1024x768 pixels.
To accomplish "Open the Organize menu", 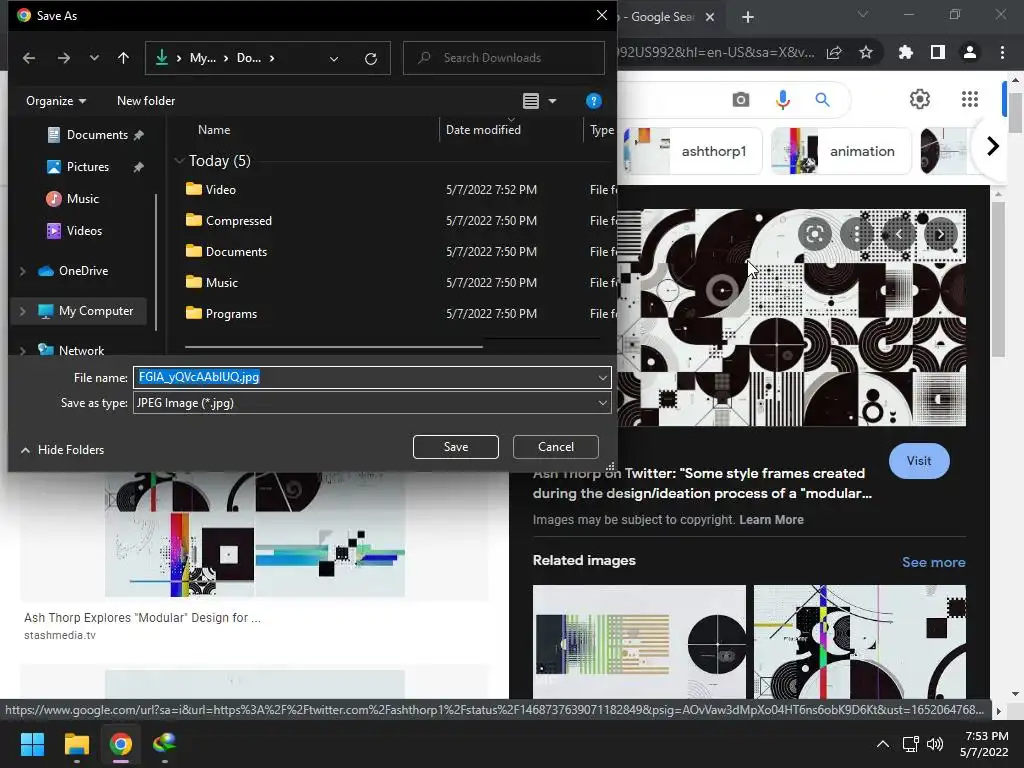I will [56, 101].
